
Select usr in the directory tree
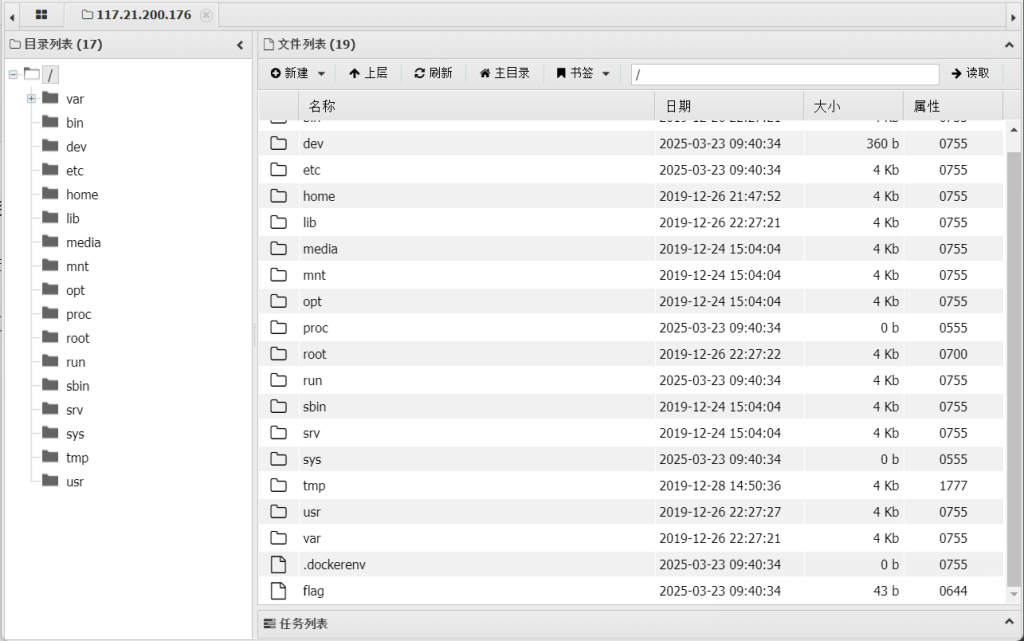(x=74, y=482)
